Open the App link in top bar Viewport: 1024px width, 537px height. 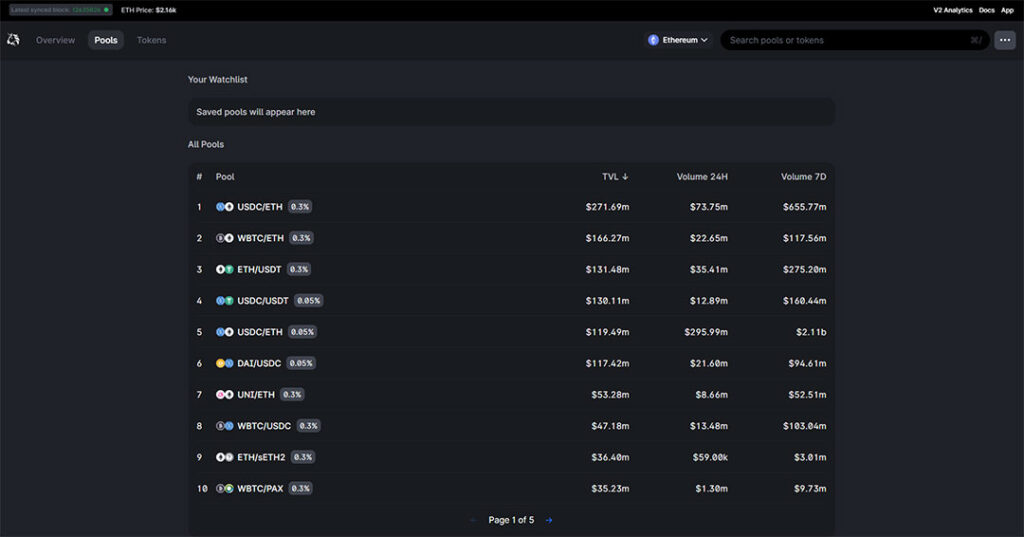[1007, 10]
